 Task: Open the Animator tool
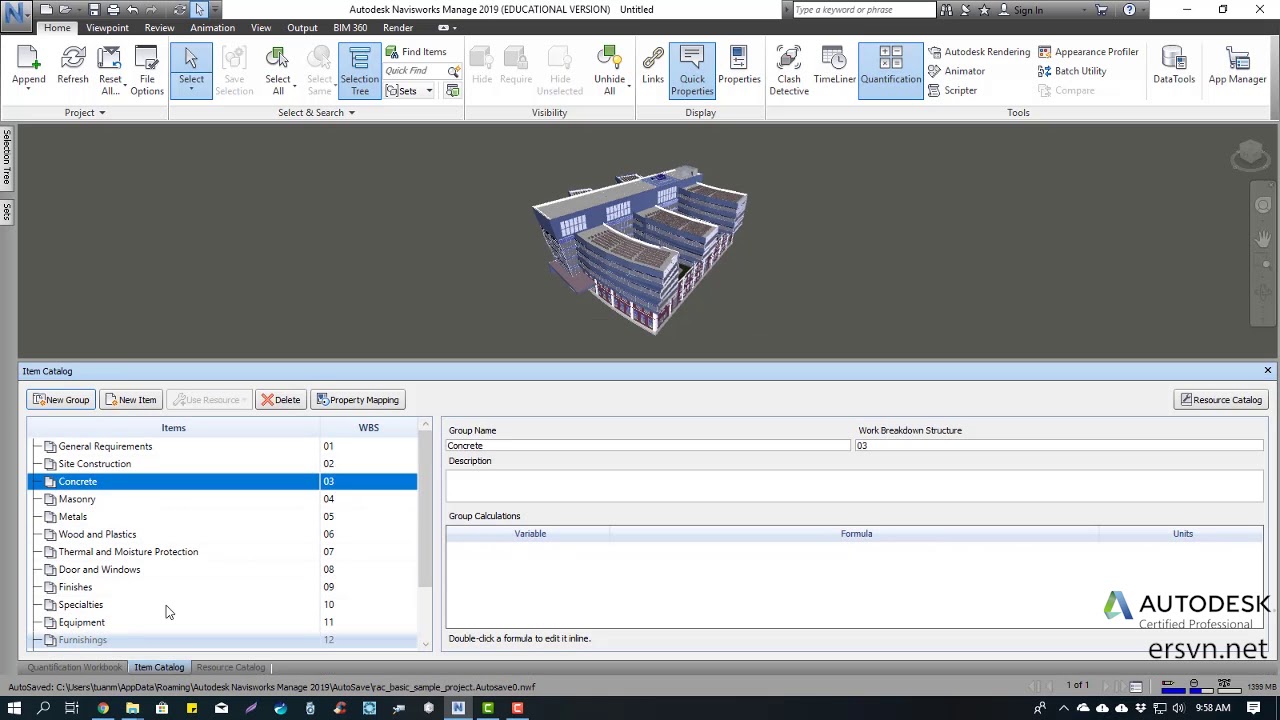(956, 71)
